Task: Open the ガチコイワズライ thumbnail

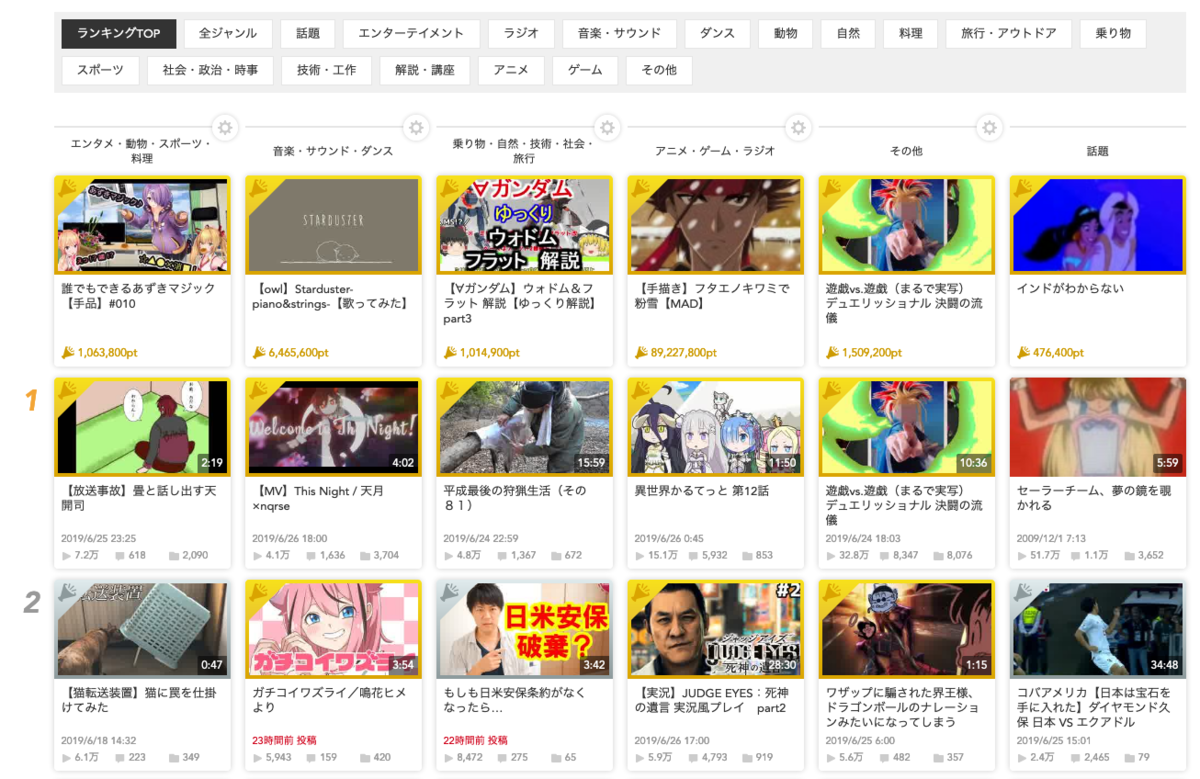Action: [334, 629]
